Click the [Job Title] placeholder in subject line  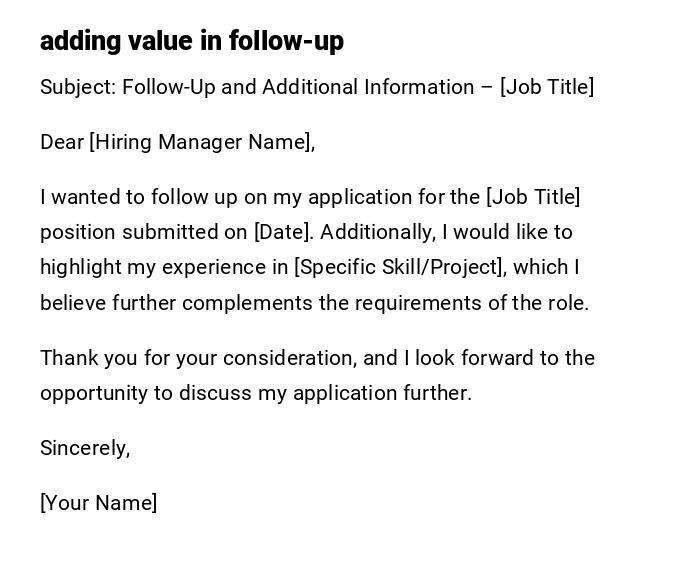[x=547, y=87]
